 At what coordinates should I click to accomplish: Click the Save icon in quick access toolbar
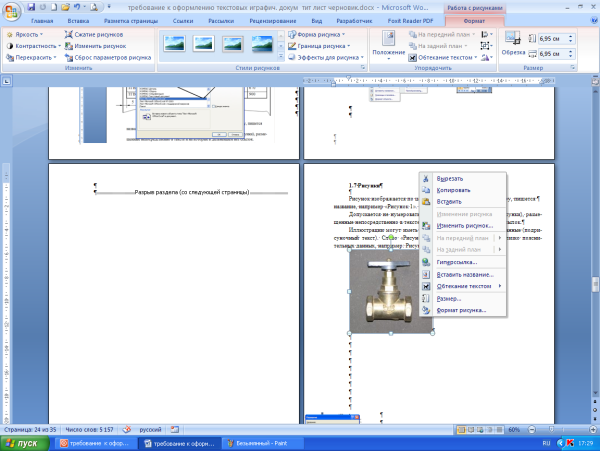31,6
